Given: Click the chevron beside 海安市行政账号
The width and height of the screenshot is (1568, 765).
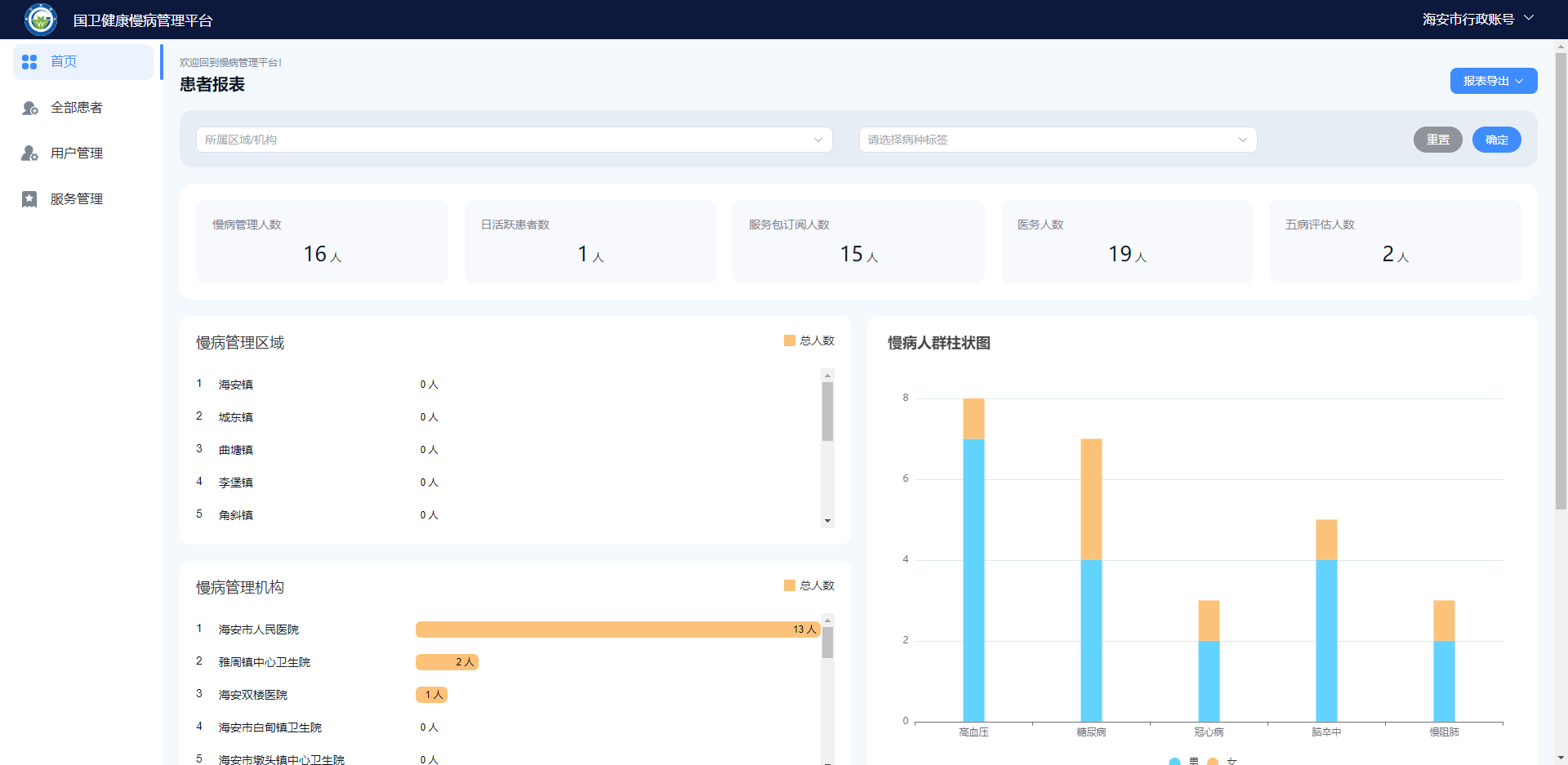Looking at the screenshot, I should click(1529, 18).
